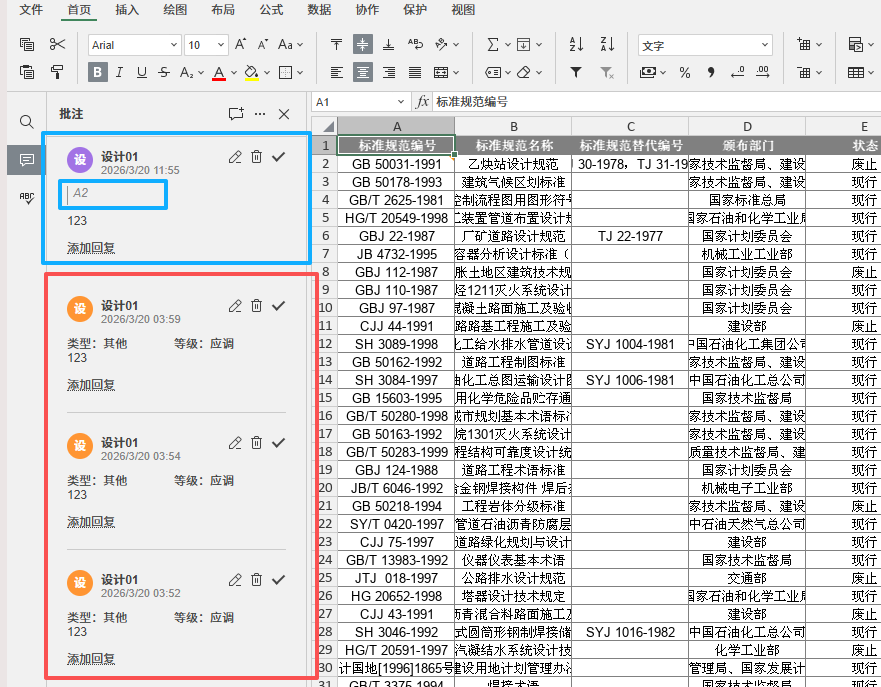Screen dimensions: 881x687
Task: Open the search panel in sidebar
Action: [27, 121]
